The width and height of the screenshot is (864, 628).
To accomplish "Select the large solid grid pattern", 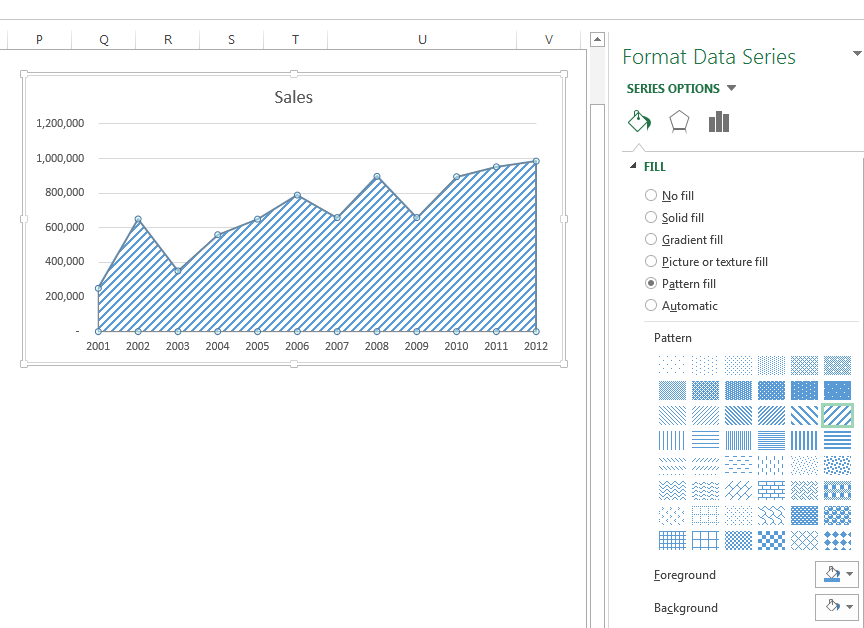I will [x=703, y=538].
